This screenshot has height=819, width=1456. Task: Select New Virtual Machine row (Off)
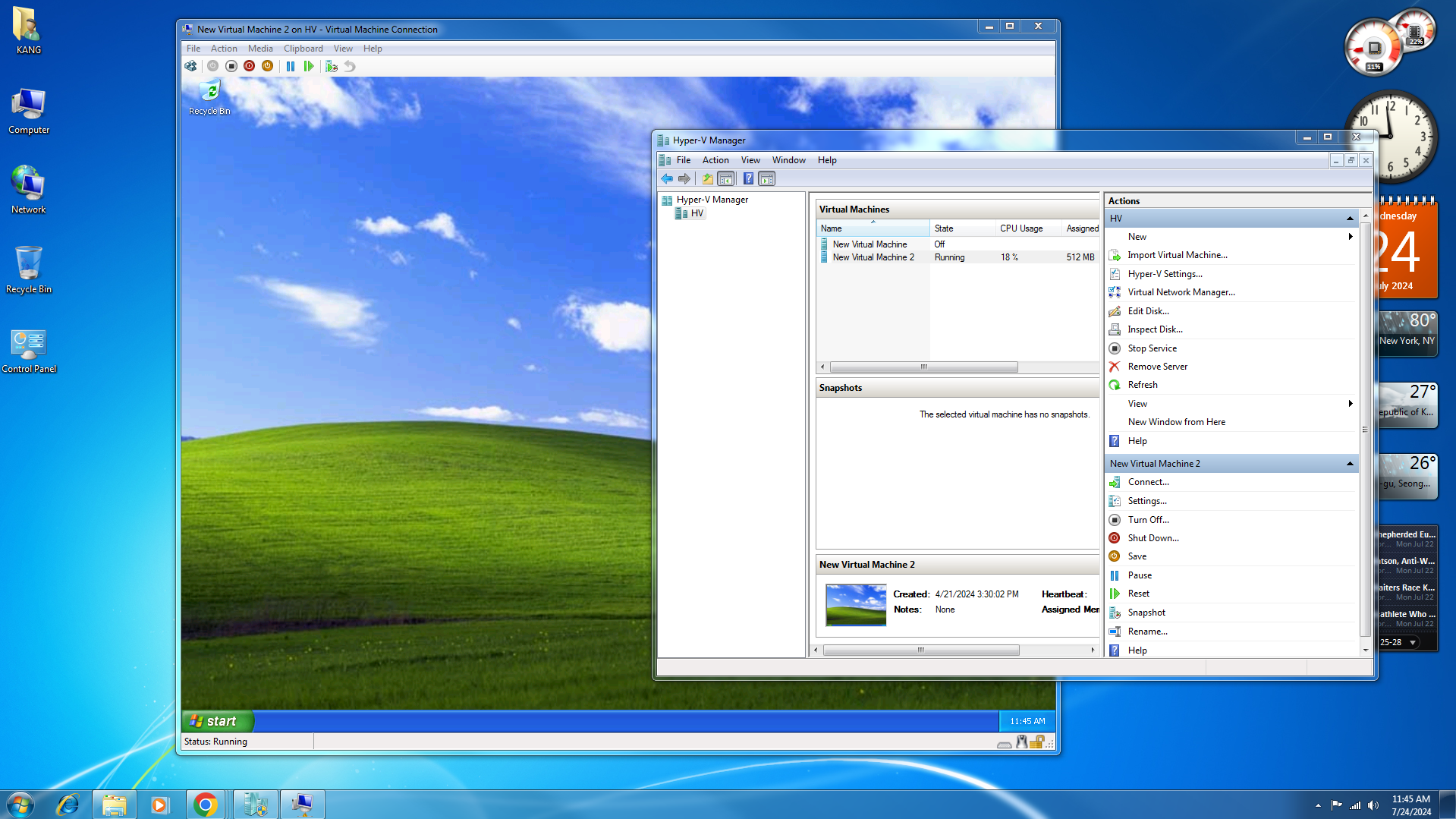point(958,244)
